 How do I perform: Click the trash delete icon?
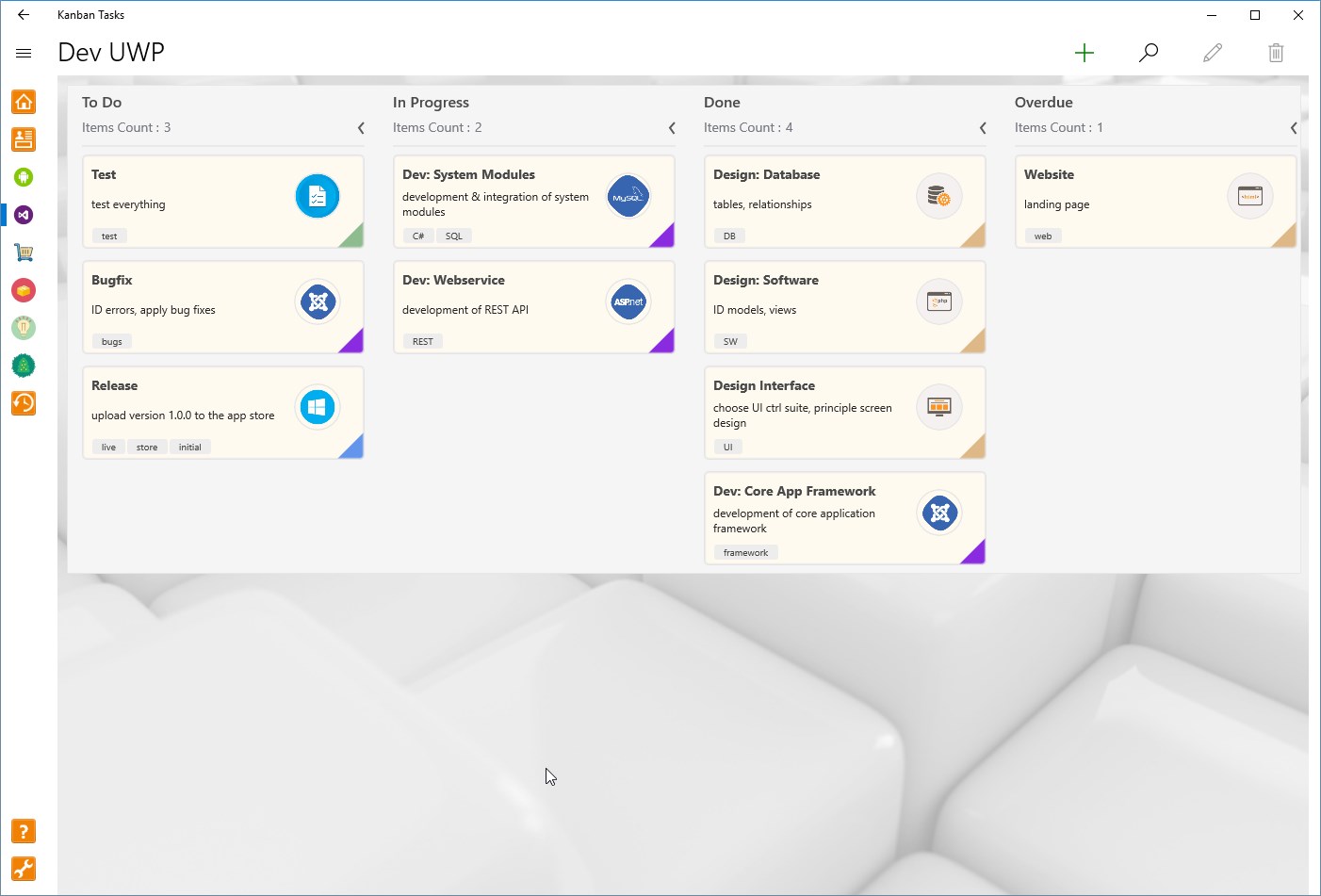click(x=1276, y=53)
